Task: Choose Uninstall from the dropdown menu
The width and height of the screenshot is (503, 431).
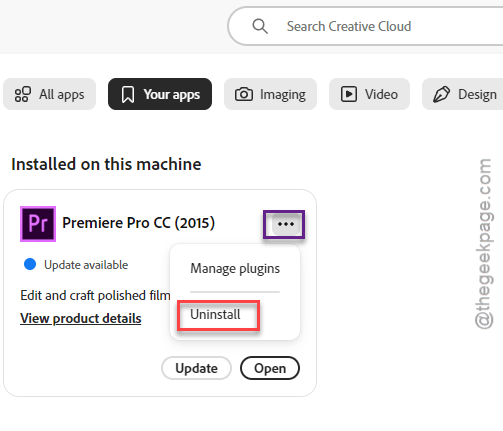Action: click(x=215, y=314)
